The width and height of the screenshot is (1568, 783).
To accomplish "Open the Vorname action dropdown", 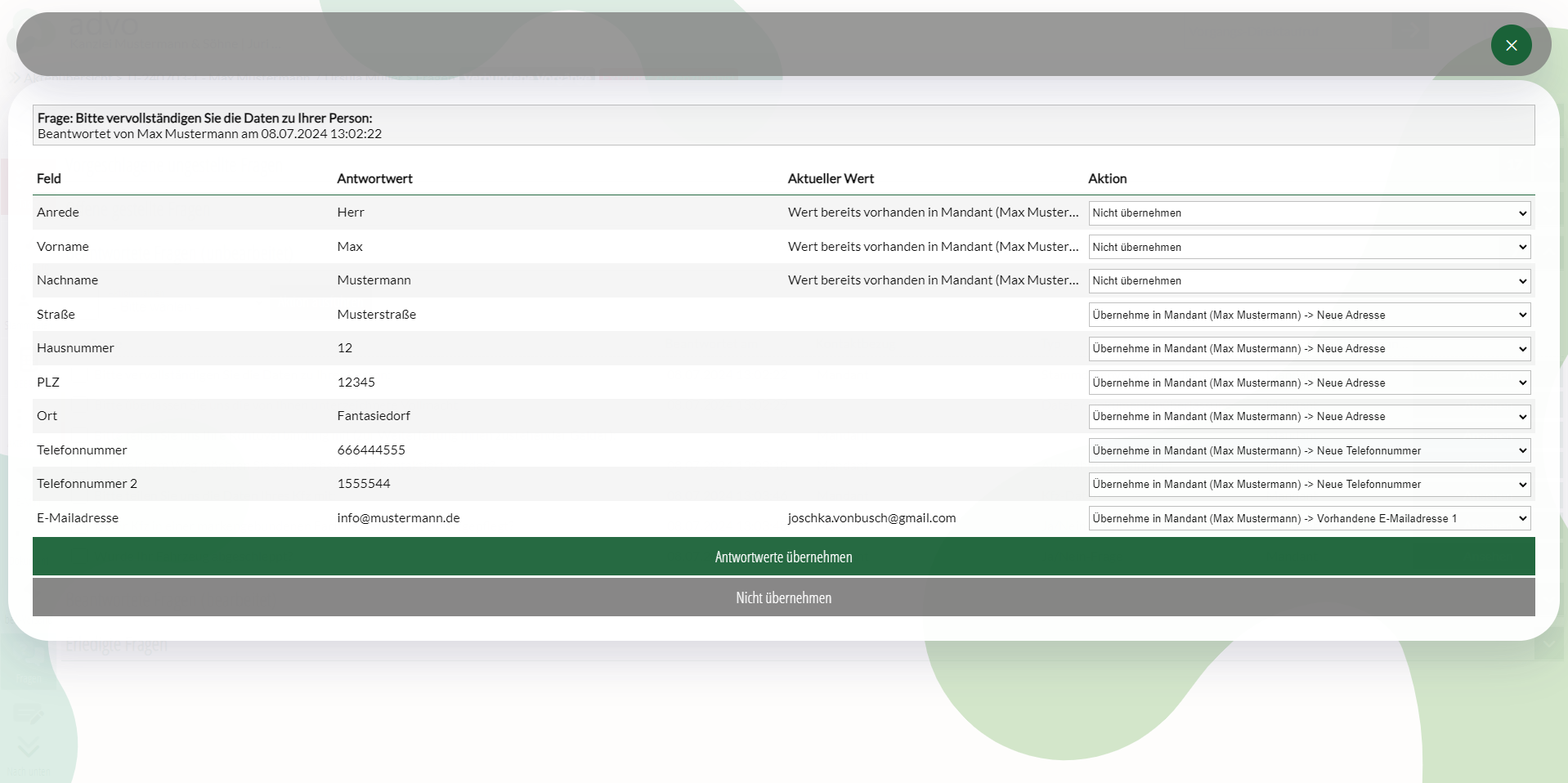I will click(x=1309, y=247).
